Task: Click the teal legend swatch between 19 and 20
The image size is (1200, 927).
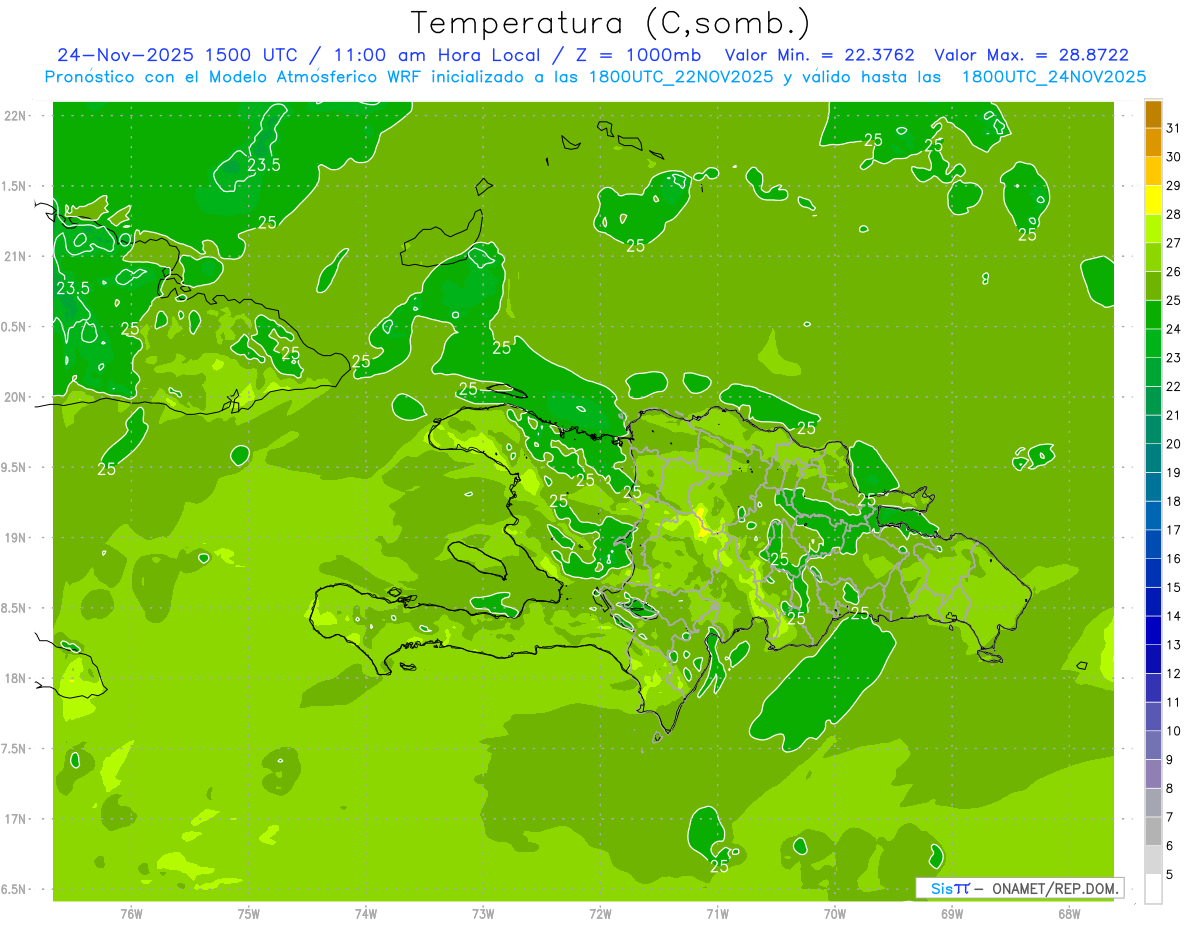Action: tap(1154, 458)
